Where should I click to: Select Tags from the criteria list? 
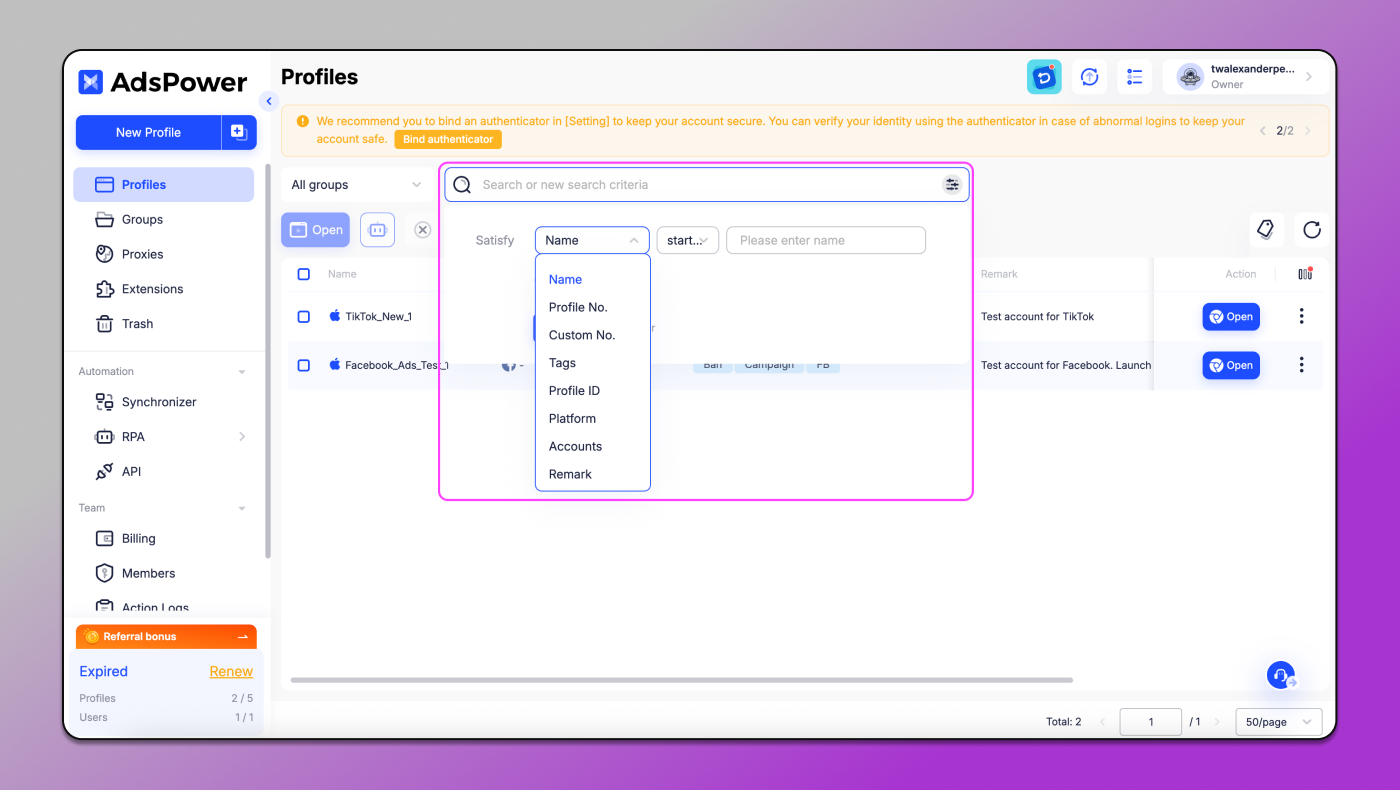point(562,363)
